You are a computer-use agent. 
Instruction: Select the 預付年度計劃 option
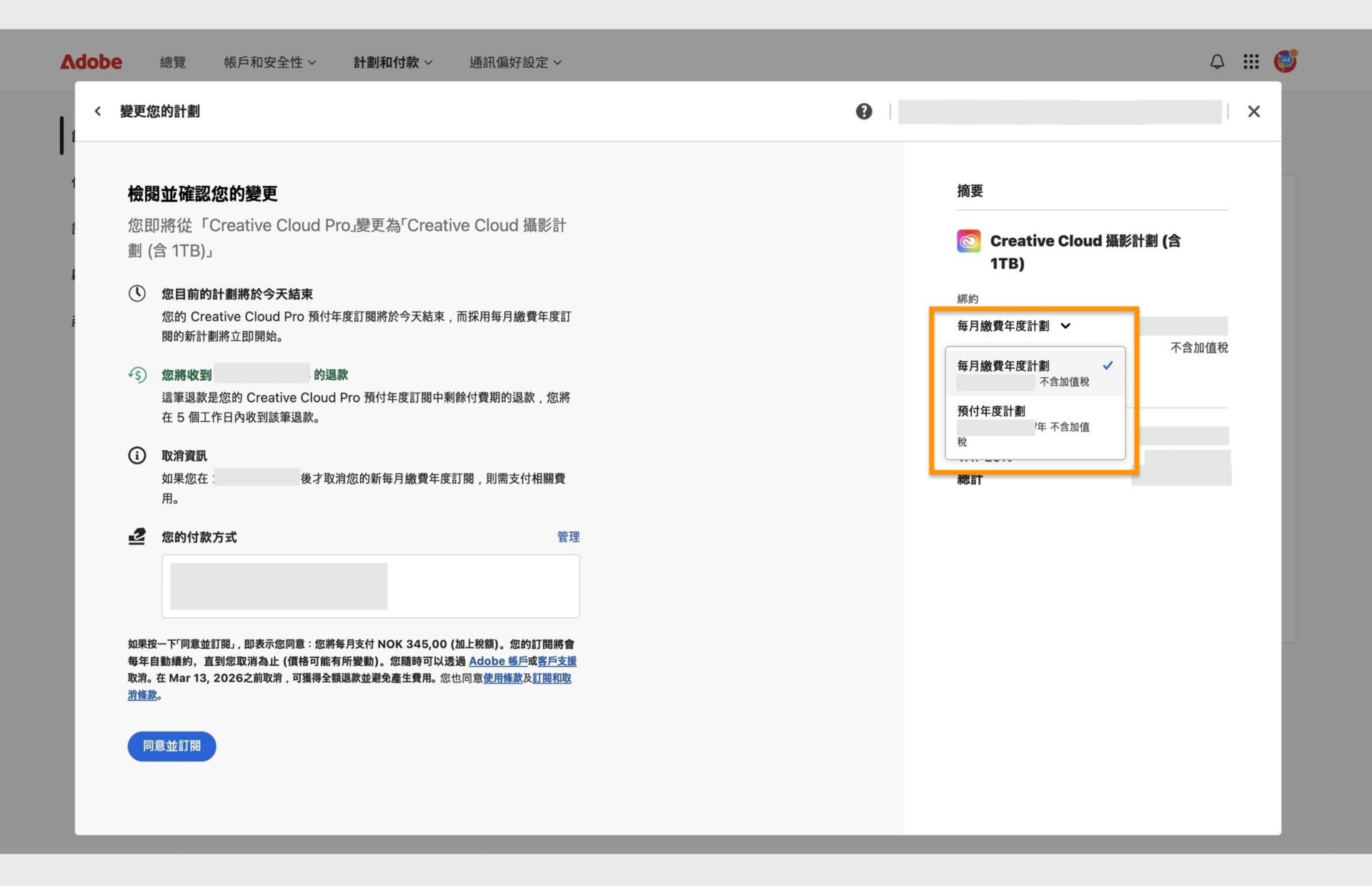[990, 411]
